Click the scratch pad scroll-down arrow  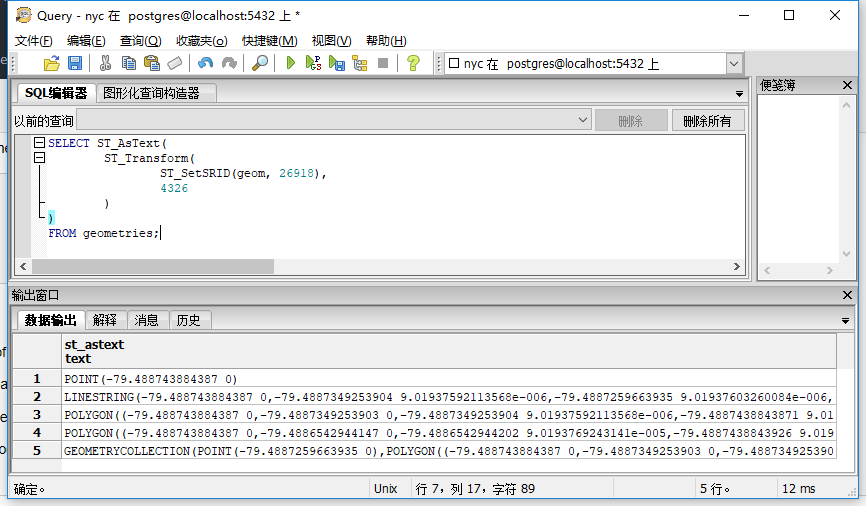coord(846,254)
